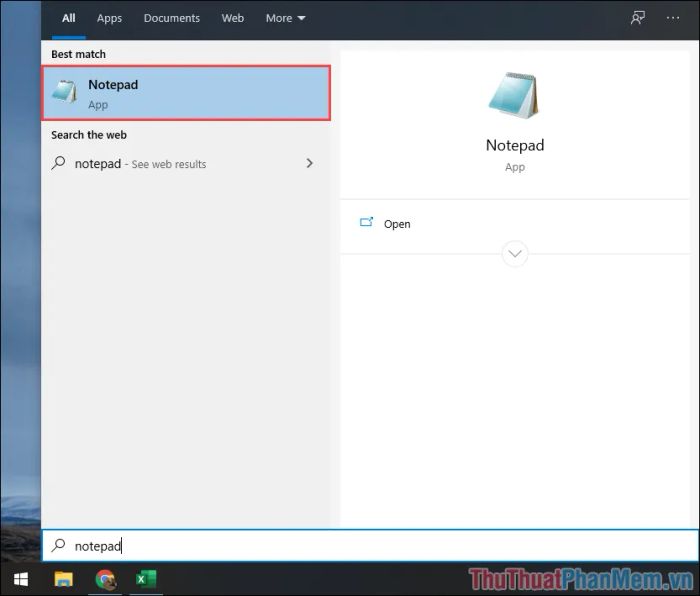This screenshot has width=700, height=596.
Task: Switch to the Apps tab
Action: tap(109, 18)
